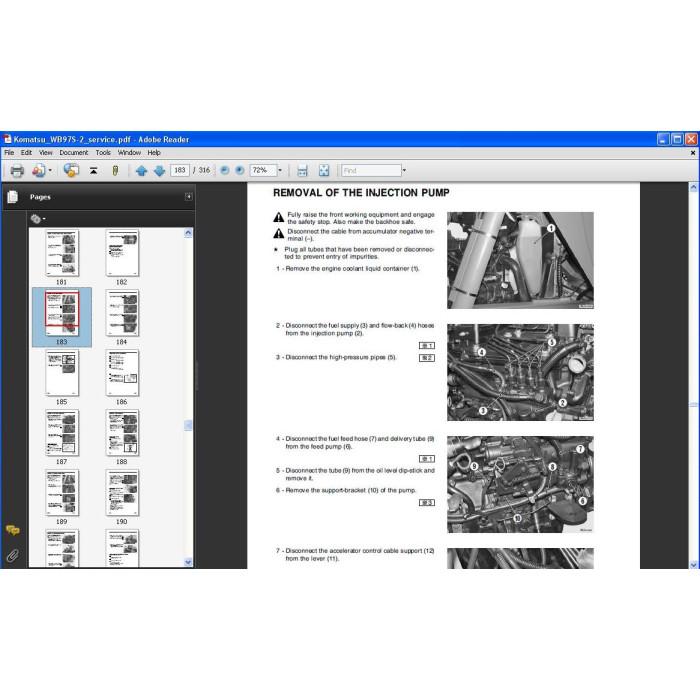Click heading REMOVAL OF THE INJECTION PUMP
This screenshot has height=700, width=700.
[361, 193]
